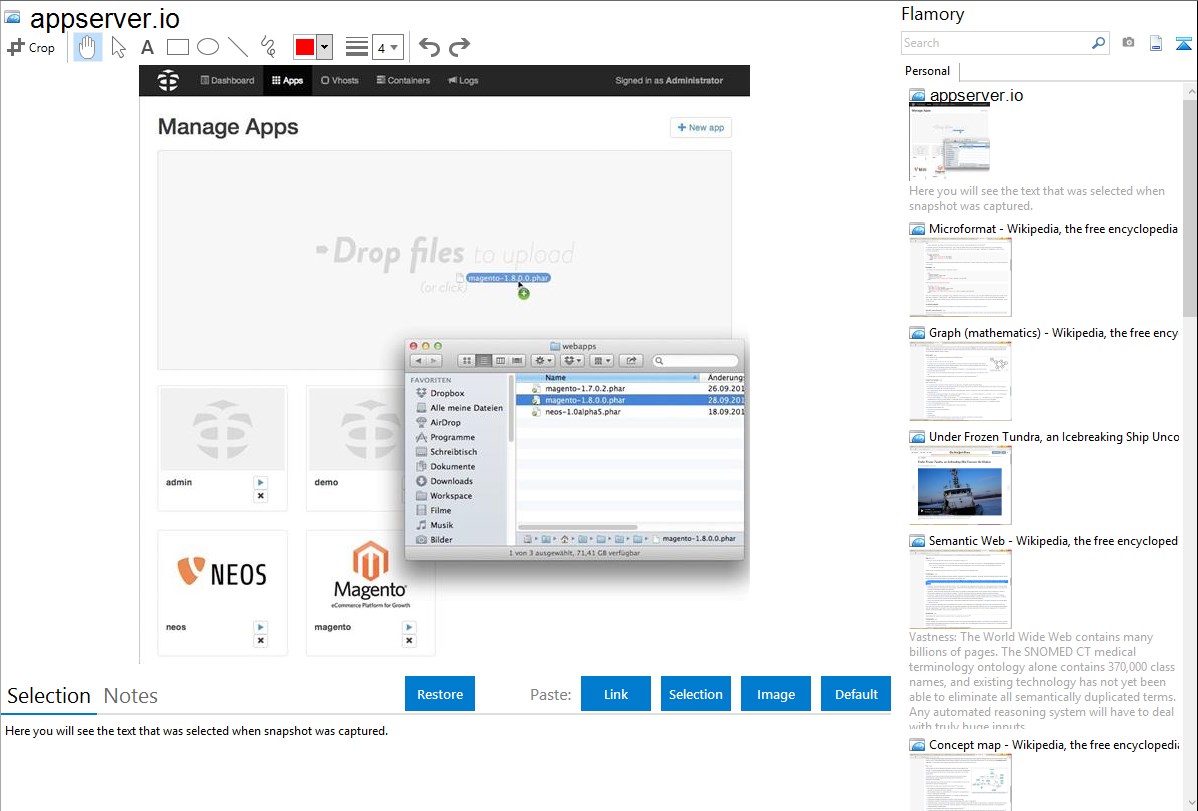Viewport: 1198px width, 811px height.
Task: Open Containers in the appserver nav bar
Action: coord(403,80)
